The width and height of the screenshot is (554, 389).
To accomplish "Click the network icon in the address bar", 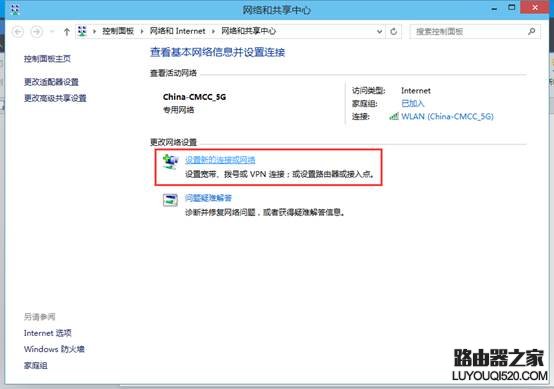I will [x=82, y=31].
